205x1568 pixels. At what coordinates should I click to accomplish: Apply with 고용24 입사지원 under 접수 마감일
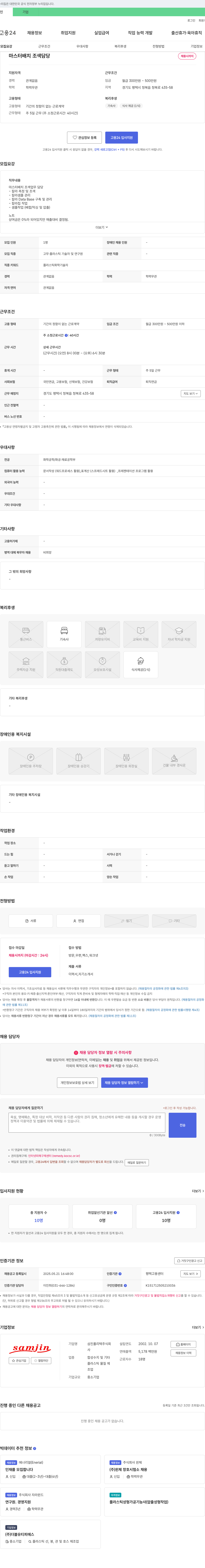30,972
